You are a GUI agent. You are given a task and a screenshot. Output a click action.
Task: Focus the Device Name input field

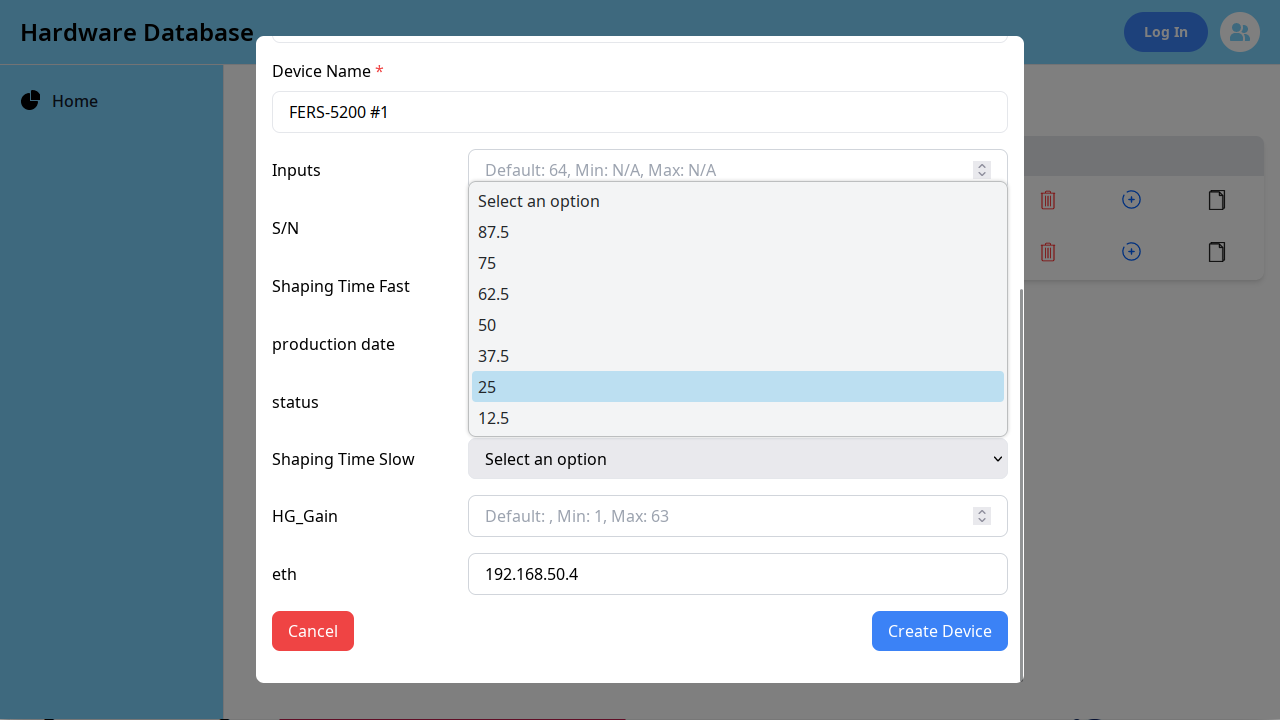tap(640, 112)
